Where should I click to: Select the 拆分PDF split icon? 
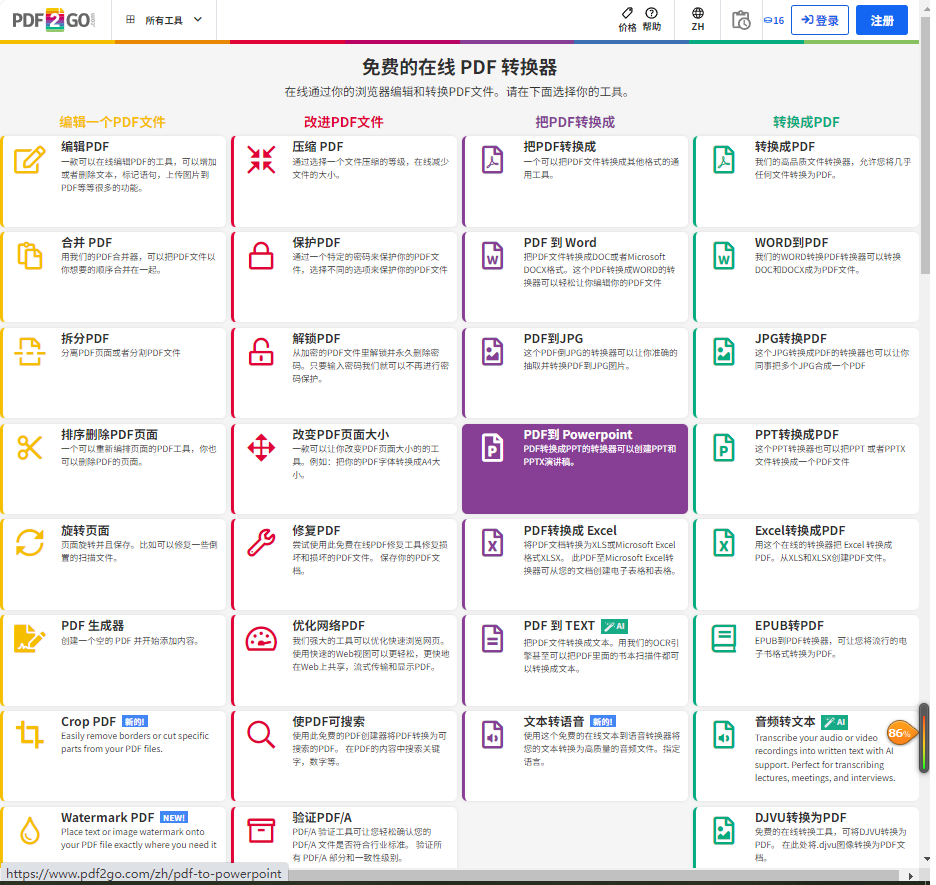pyautogui.click(x=30, y=352)
